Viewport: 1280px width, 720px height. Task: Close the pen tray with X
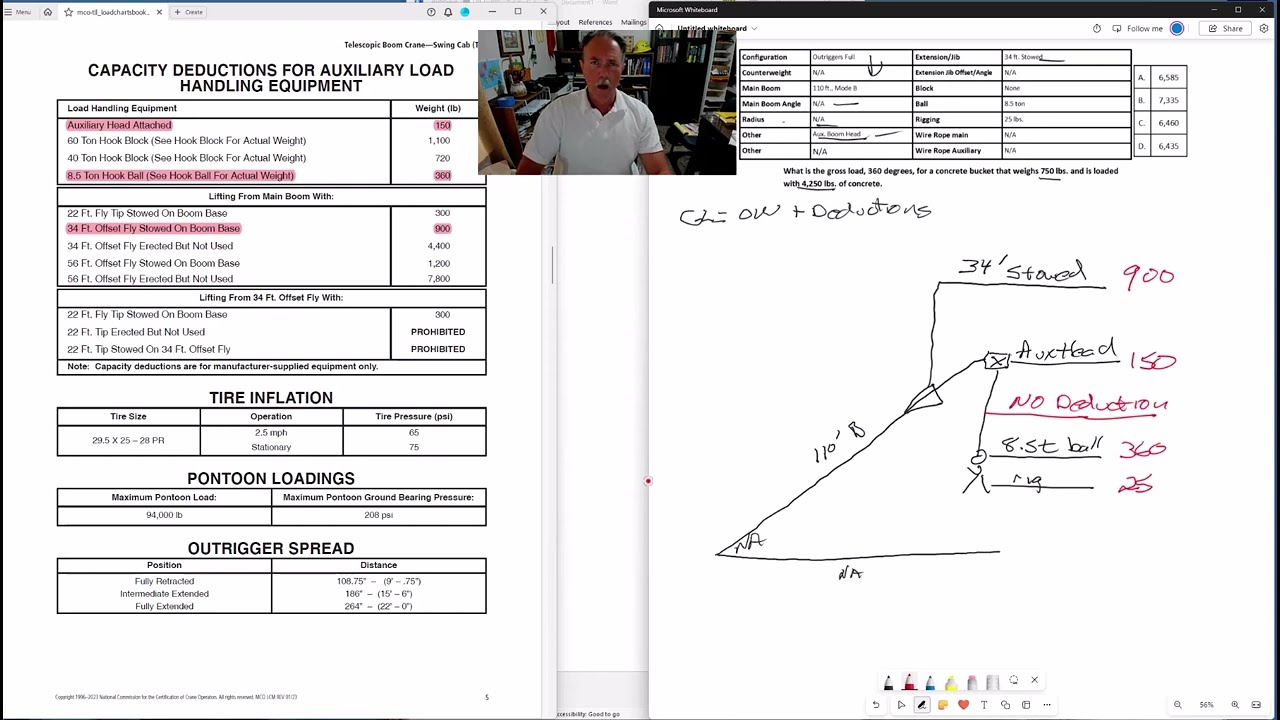1034,681
